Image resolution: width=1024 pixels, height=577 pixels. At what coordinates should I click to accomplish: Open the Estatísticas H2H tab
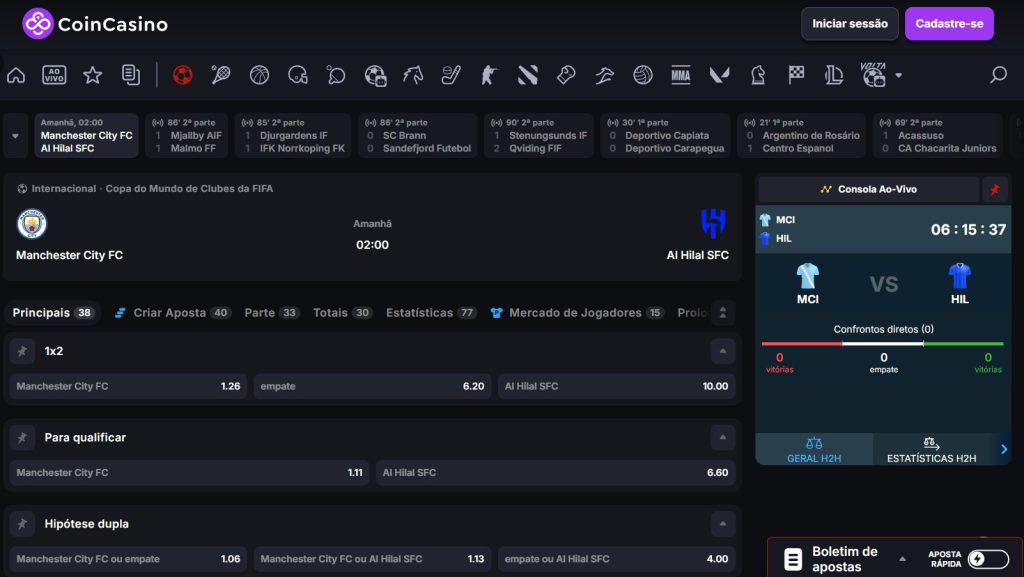(x=931, y=450)
